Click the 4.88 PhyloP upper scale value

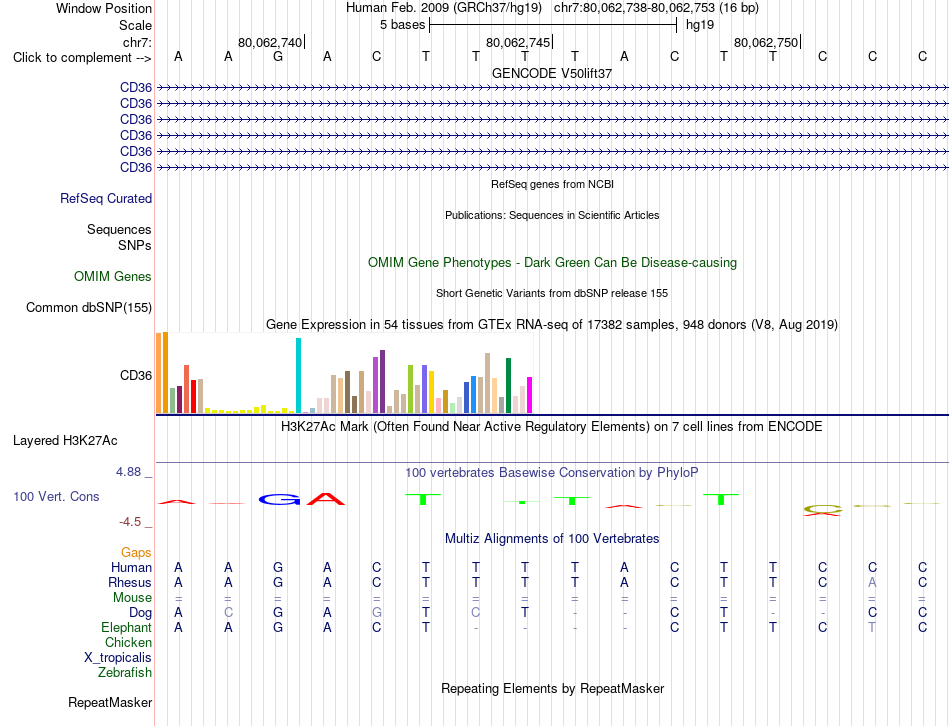click(129, 472)
